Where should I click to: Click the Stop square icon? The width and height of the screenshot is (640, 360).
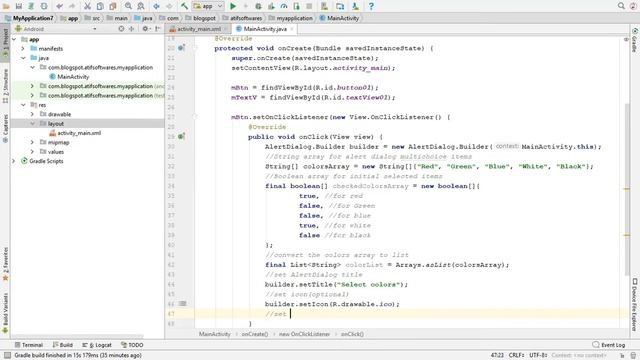pos(309,6)
